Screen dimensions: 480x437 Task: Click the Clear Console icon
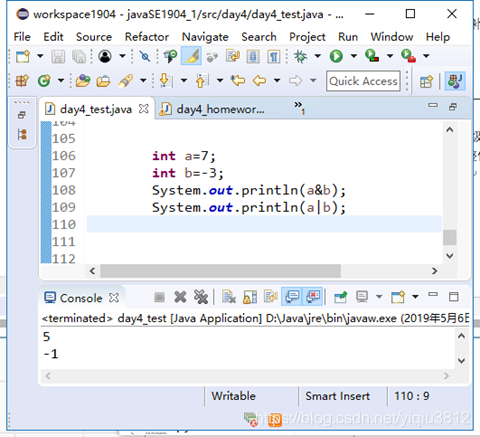229,297
